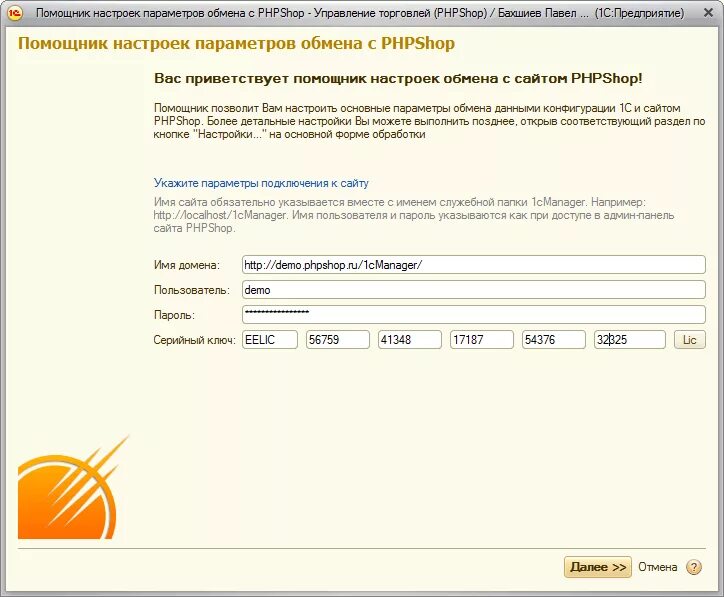Focus the Имя домена input field
Screen dimensions: 724x597
[x=473, y=265]
